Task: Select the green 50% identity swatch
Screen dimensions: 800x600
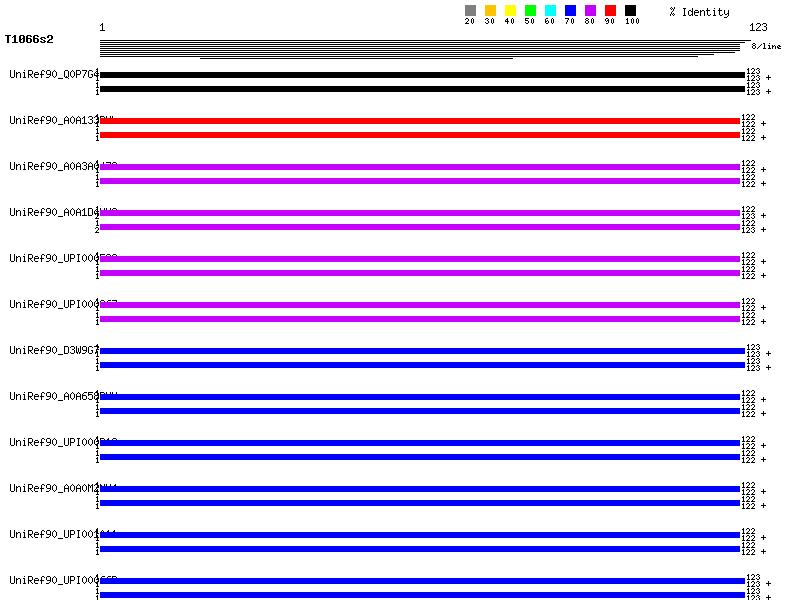Action: click(530, 11)
